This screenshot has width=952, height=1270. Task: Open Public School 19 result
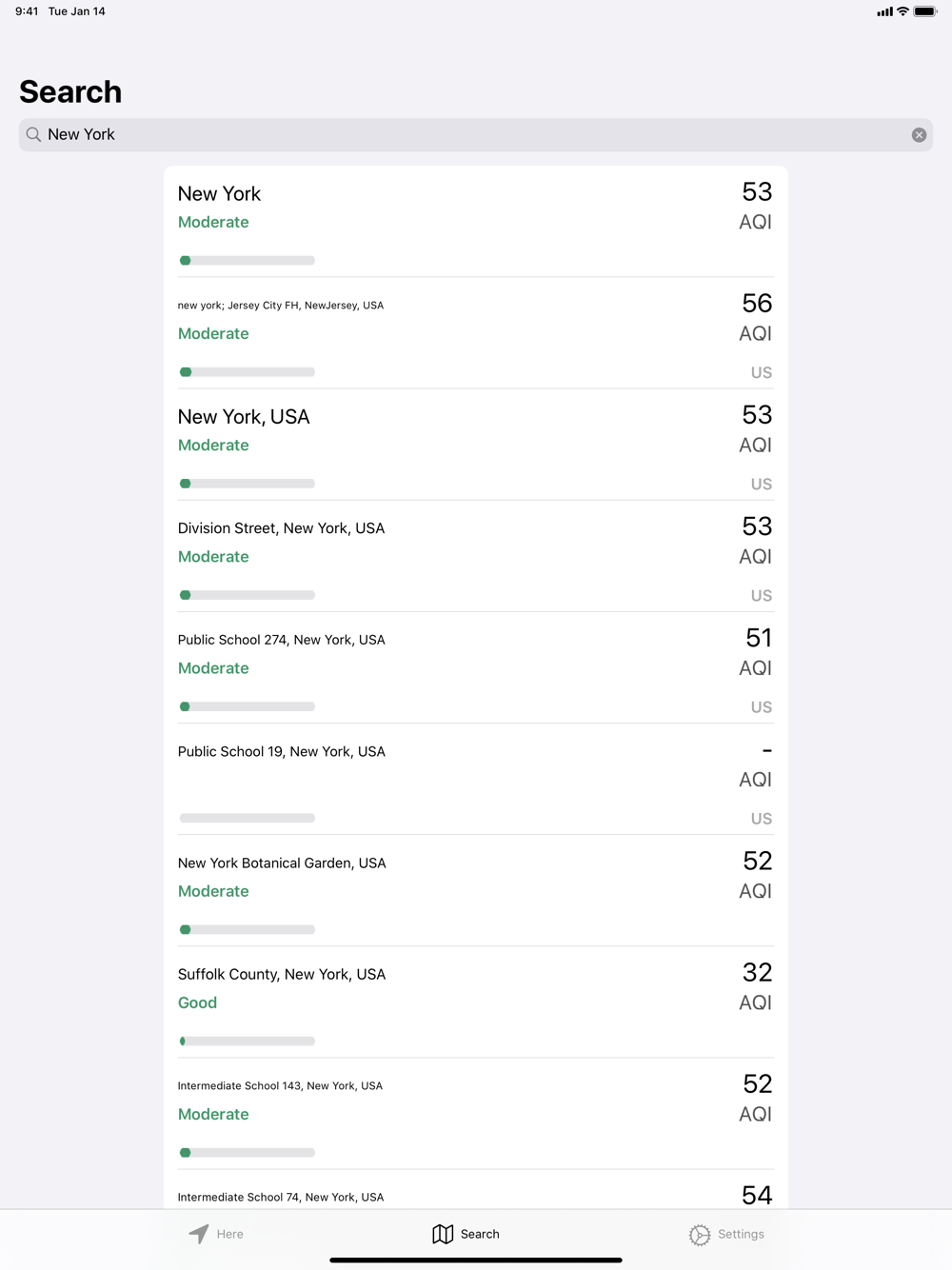[476, 779]
